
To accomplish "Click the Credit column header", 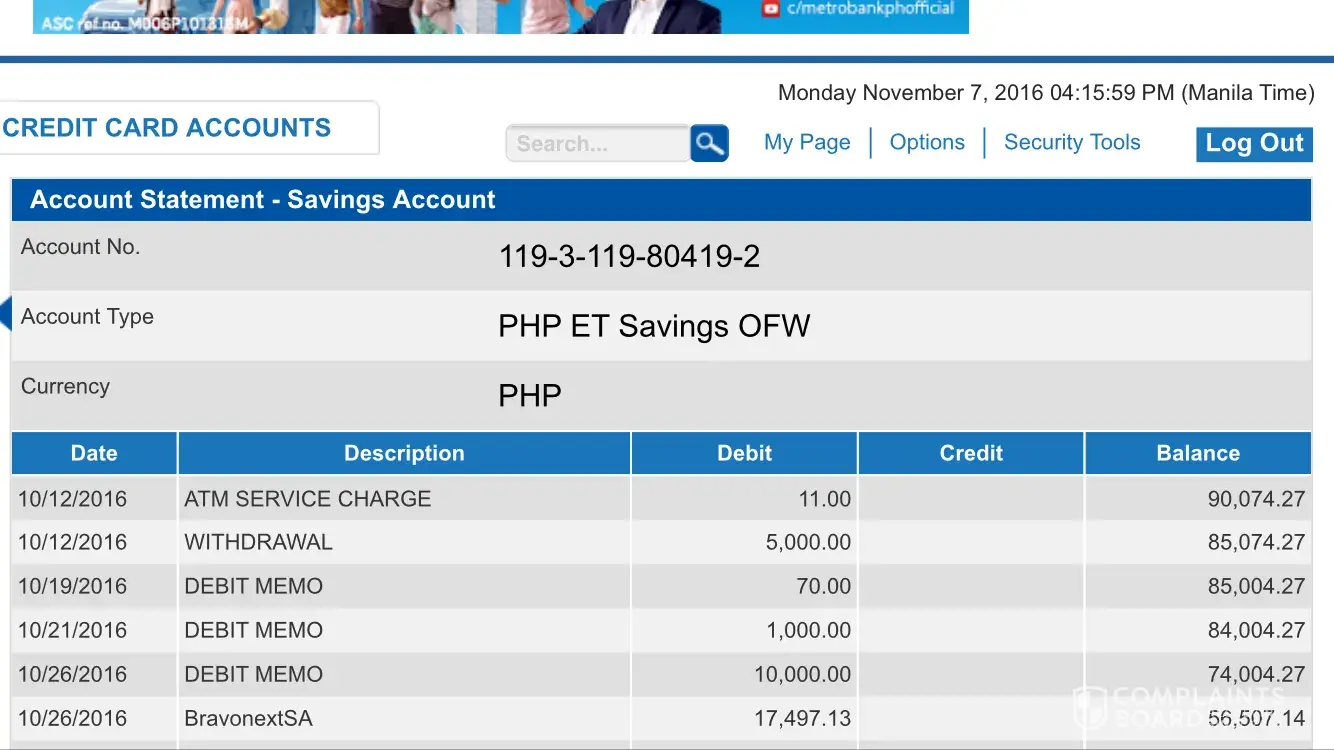I will [971, 453].
